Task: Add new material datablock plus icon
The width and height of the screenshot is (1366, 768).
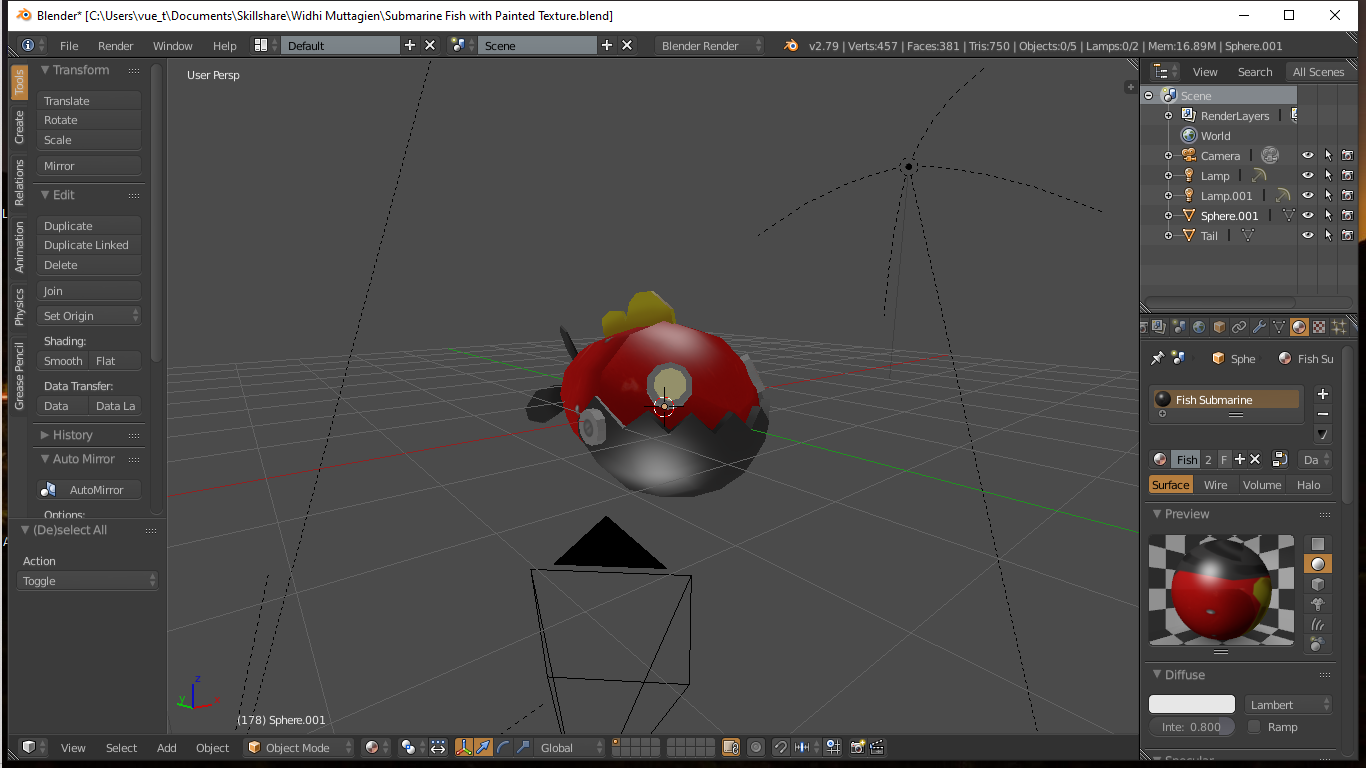Action: point(1240,459)
